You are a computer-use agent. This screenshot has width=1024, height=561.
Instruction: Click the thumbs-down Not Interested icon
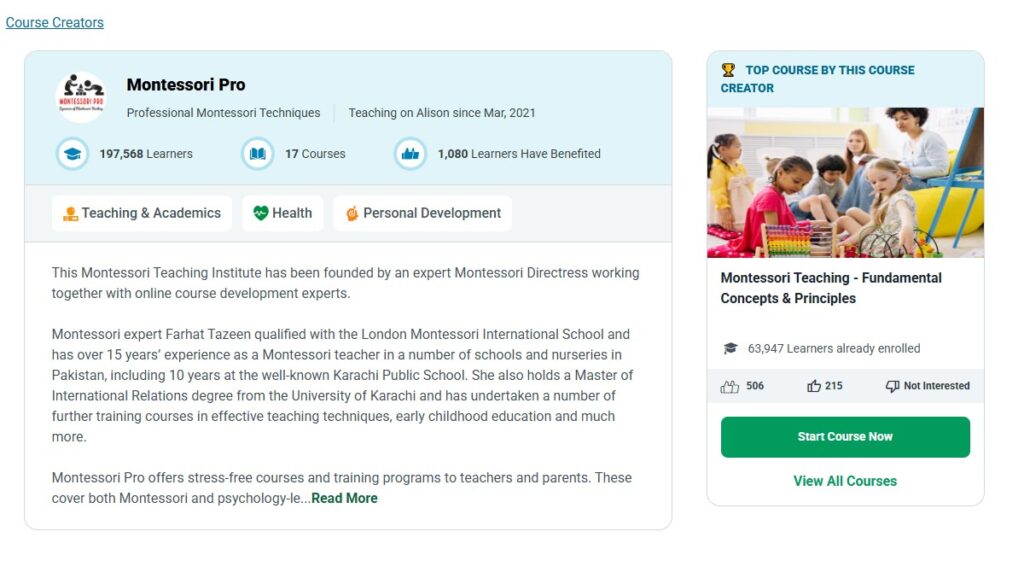point(892,386)
